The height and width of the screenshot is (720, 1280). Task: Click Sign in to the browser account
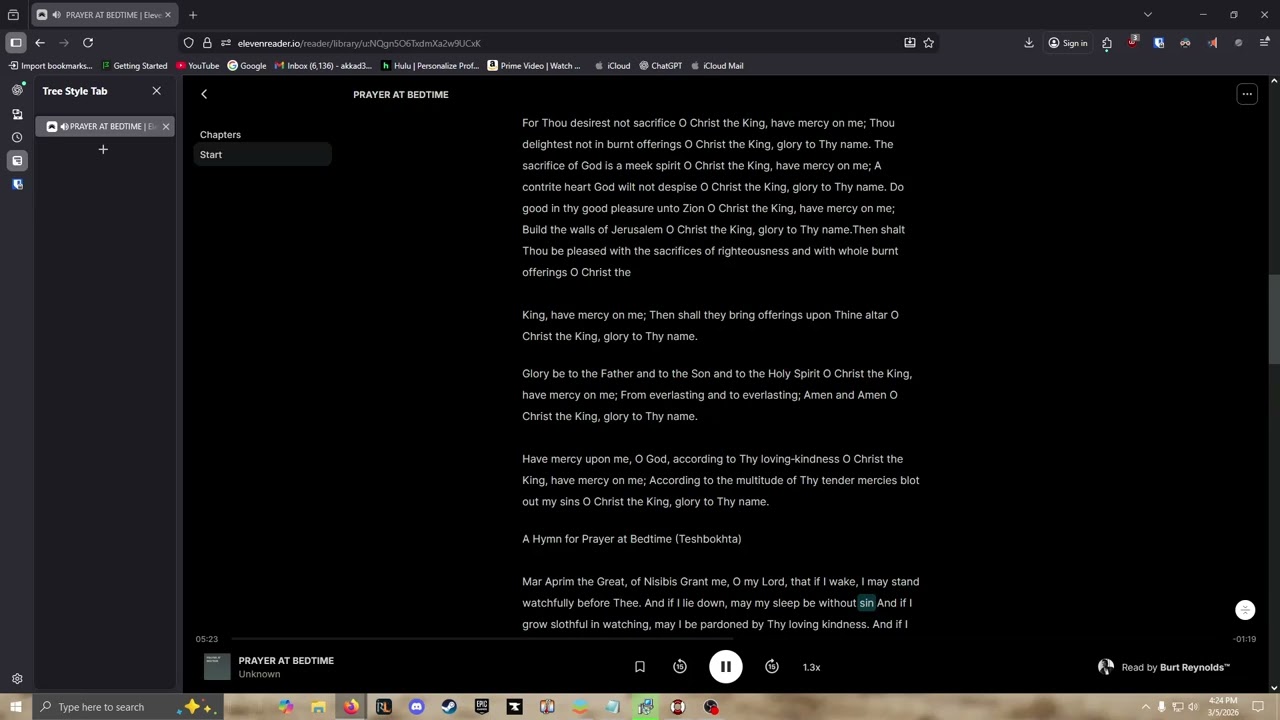pos(1068,43)
